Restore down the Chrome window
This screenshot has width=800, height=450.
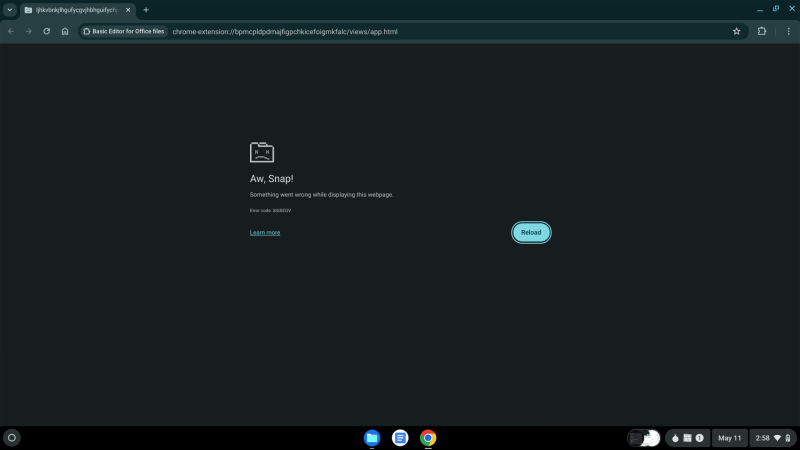pyautogui.click(x=776, y=9)
